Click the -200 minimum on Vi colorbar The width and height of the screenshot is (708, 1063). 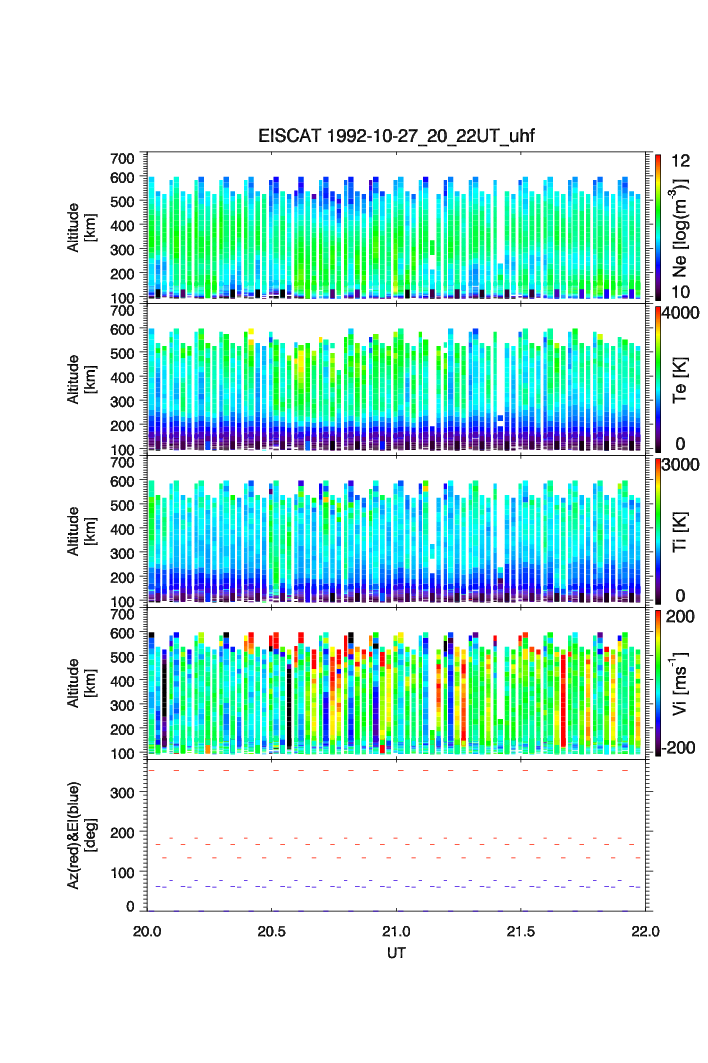[678, 748]
